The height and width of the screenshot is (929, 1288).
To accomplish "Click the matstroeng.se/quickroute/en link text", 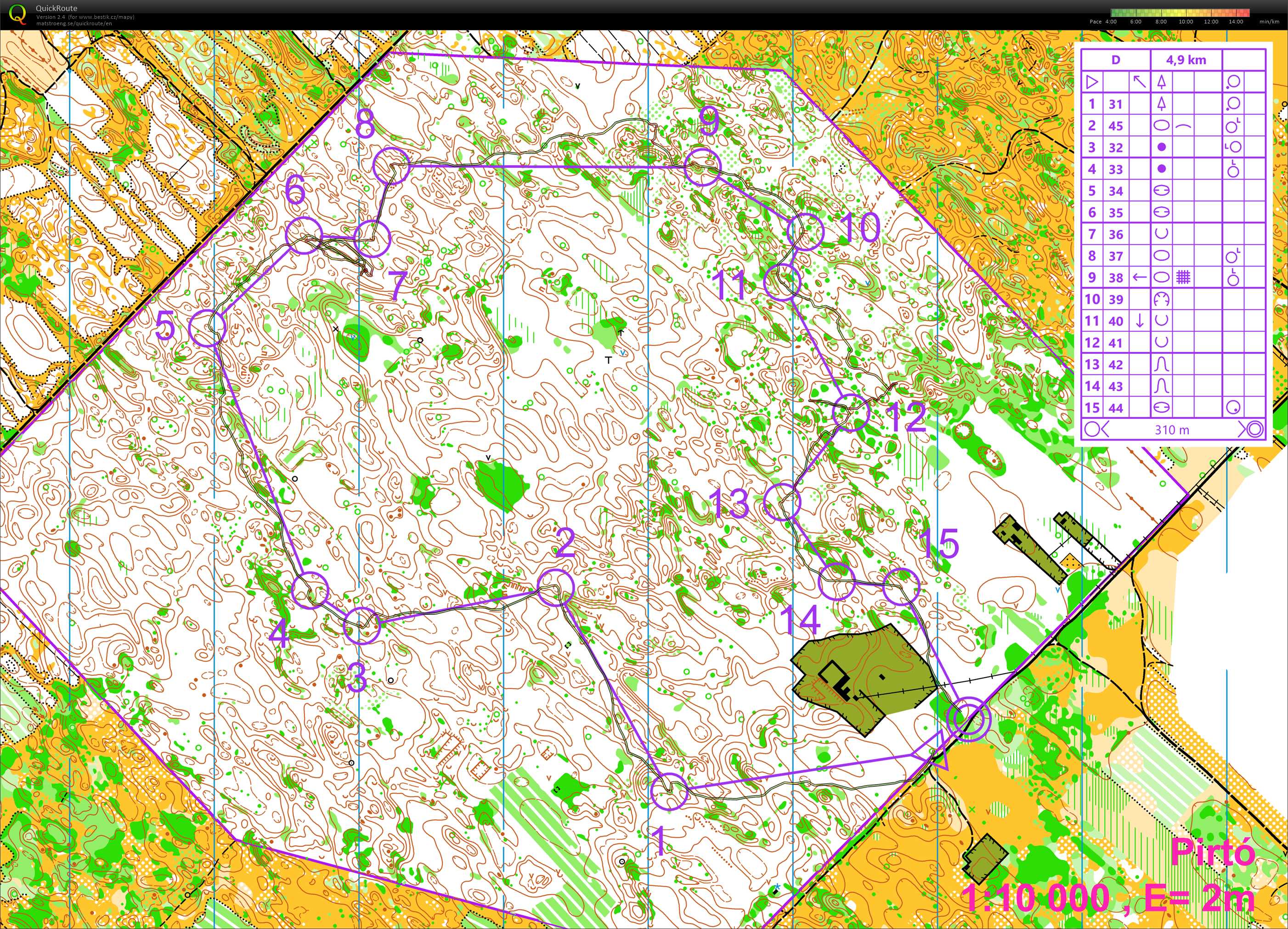I will pyautogui.click(x=74, y=23).
